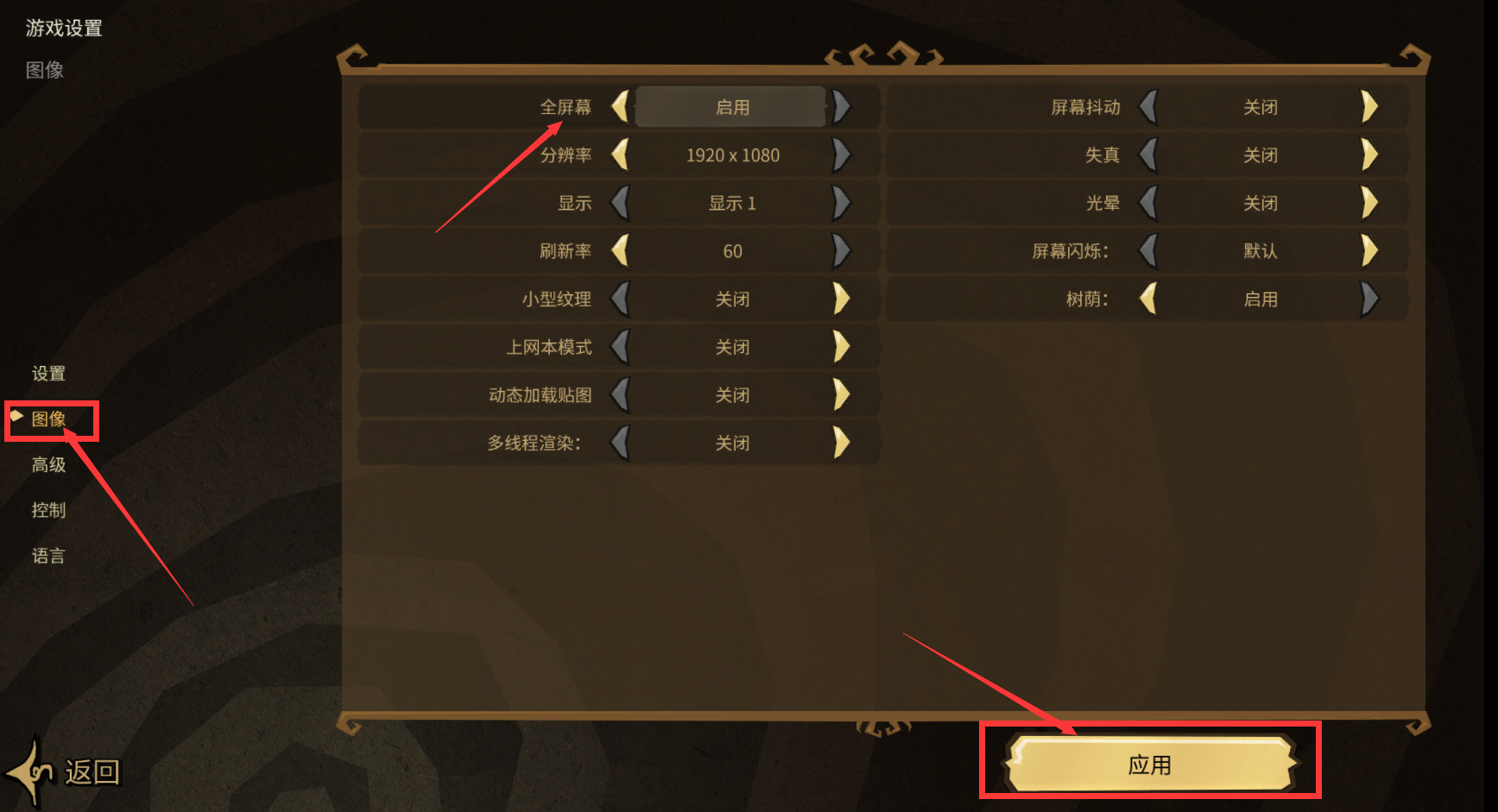This screenshot has height=812, width=1498.
Task: Apply changes with the 应用 button
Action: point(1150,765)
